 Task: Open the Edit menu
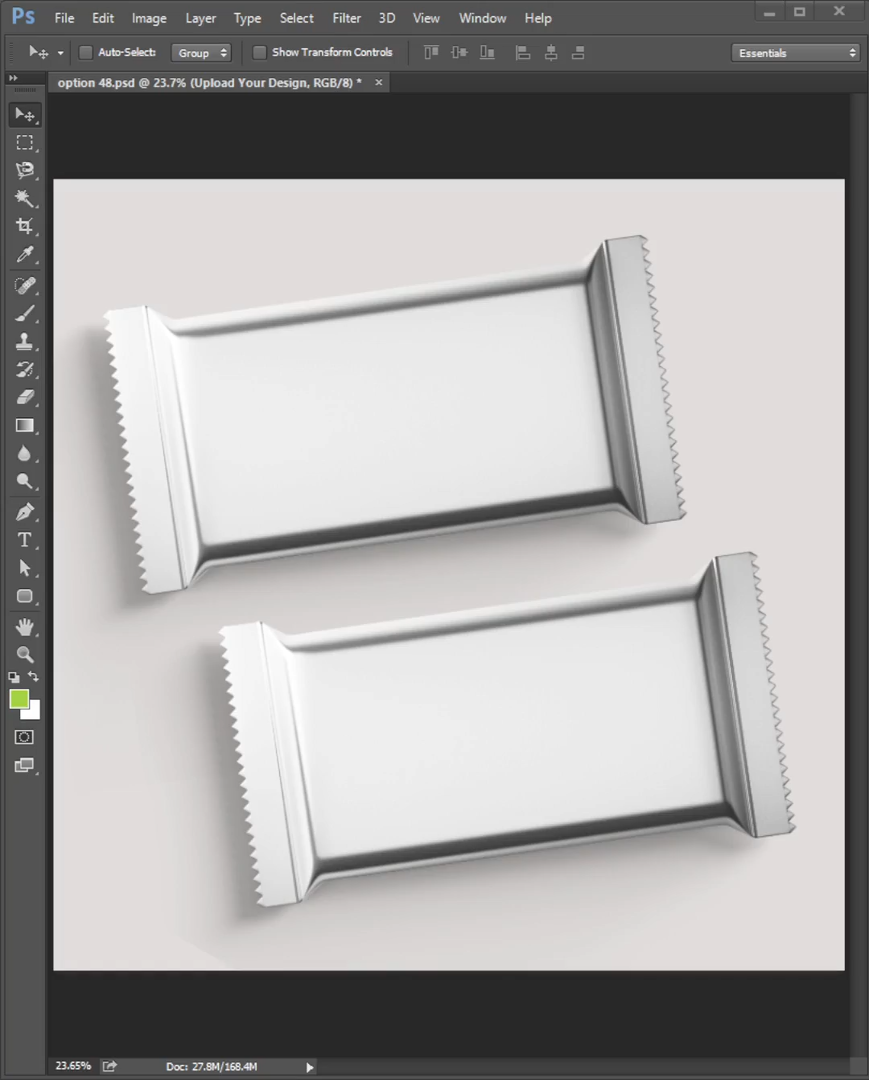coord(103,18)
